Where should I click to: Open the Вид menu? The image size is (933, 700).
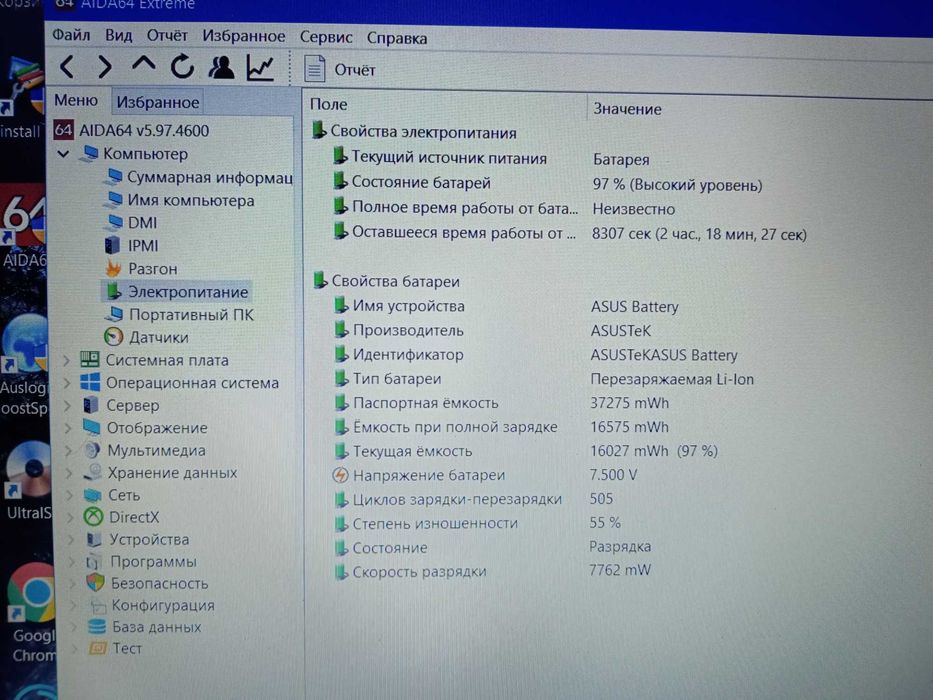tap(118, 35)
